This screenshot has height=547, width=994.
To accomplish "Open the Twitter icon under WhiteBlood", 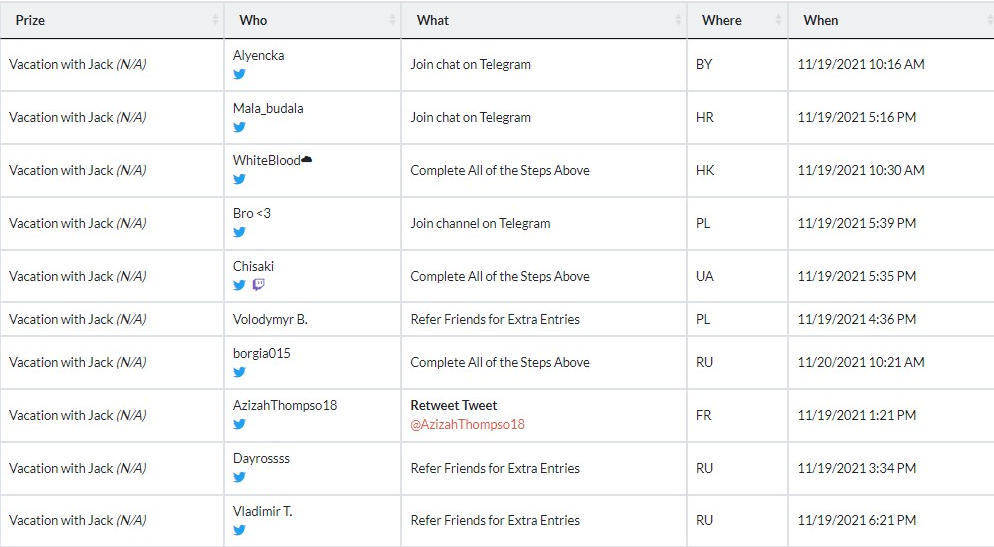I will coord(239,179).
